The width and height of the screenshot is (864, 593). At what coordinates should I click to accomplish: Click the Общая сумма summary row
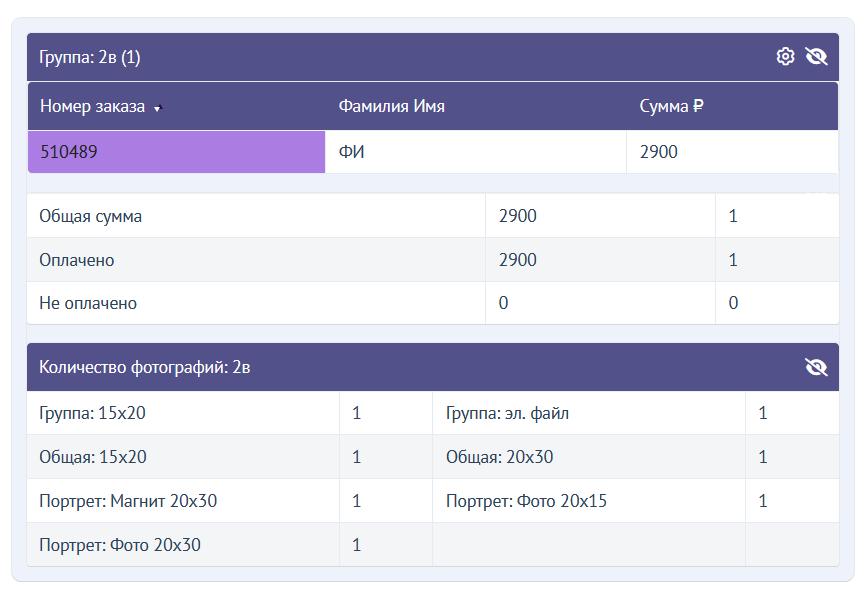click(90, 216)
